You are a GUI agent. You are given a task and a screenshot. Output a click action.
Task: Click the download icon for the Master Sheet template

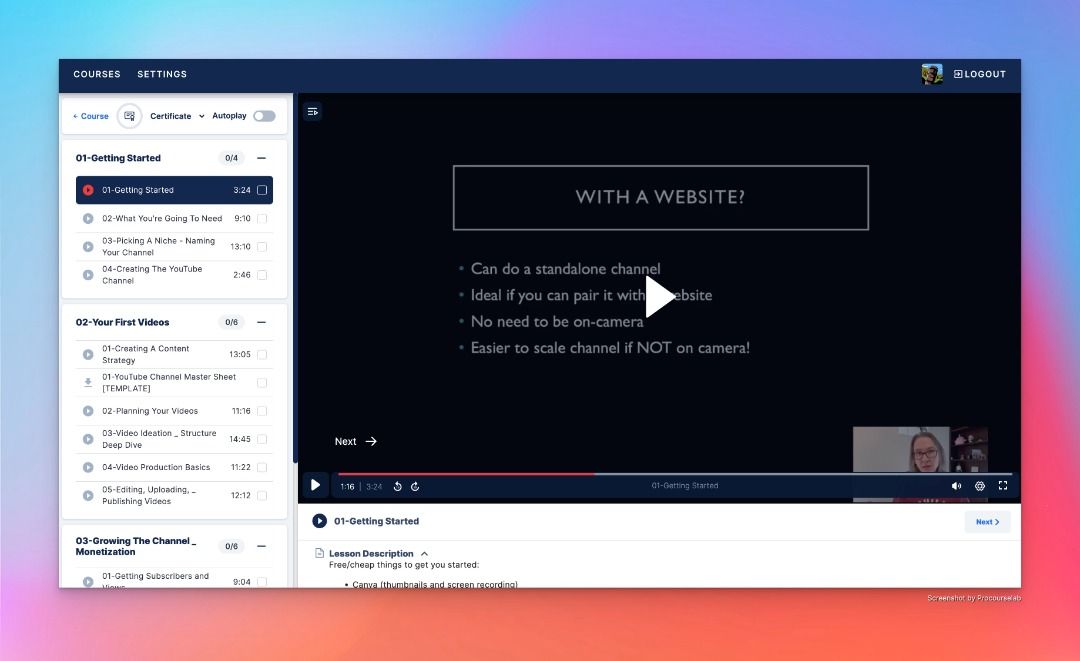pos(88,382)
